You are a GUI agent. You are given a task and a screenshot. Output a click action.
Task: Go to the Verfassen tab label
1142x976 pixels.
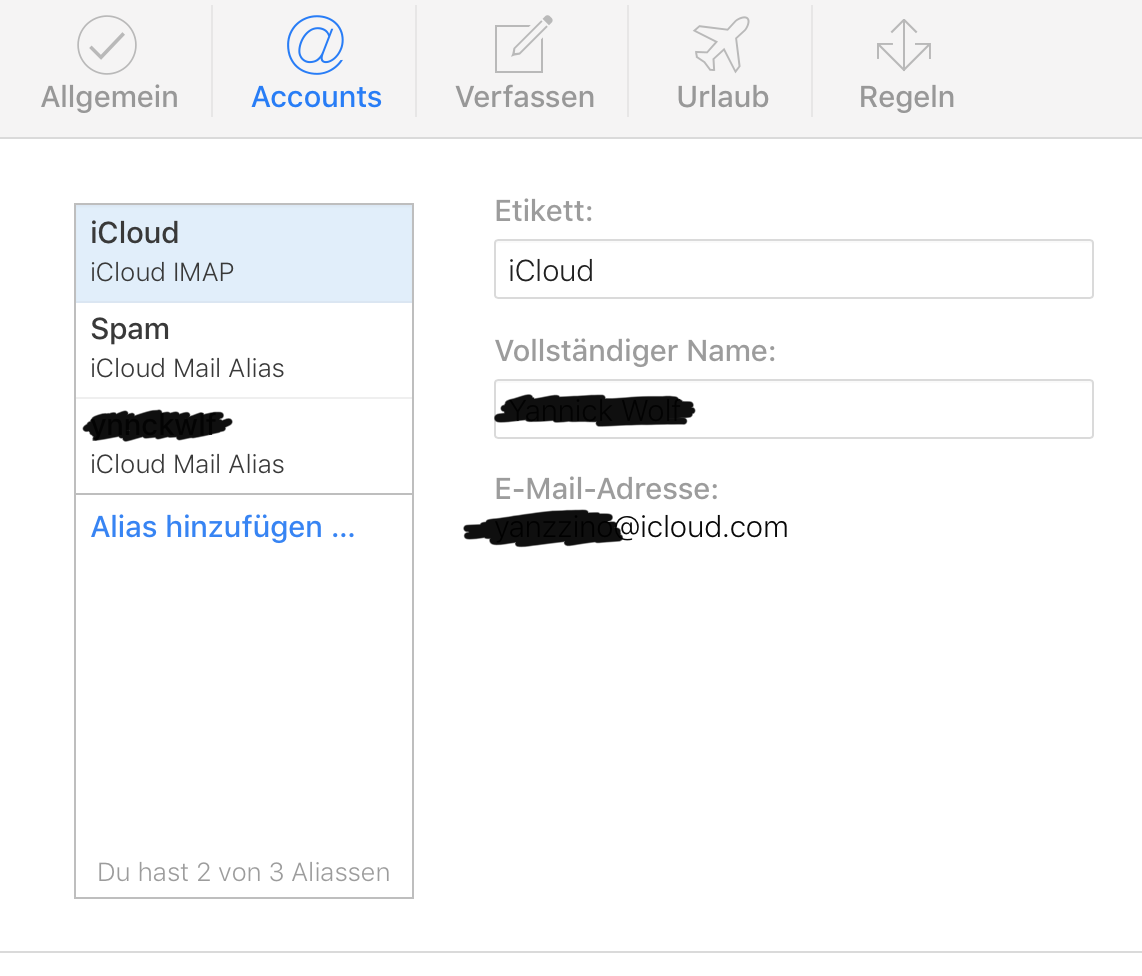525,97
